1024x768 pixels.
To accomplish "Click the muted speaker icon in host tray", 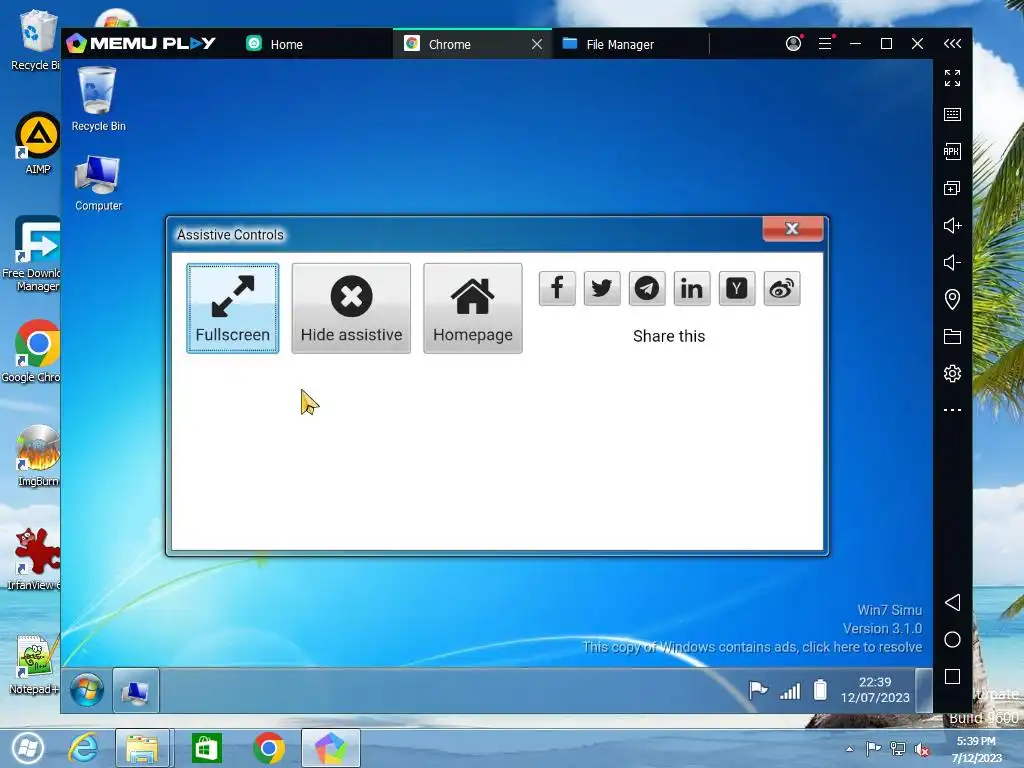I will pyautogui.click(x=922, y=749).
